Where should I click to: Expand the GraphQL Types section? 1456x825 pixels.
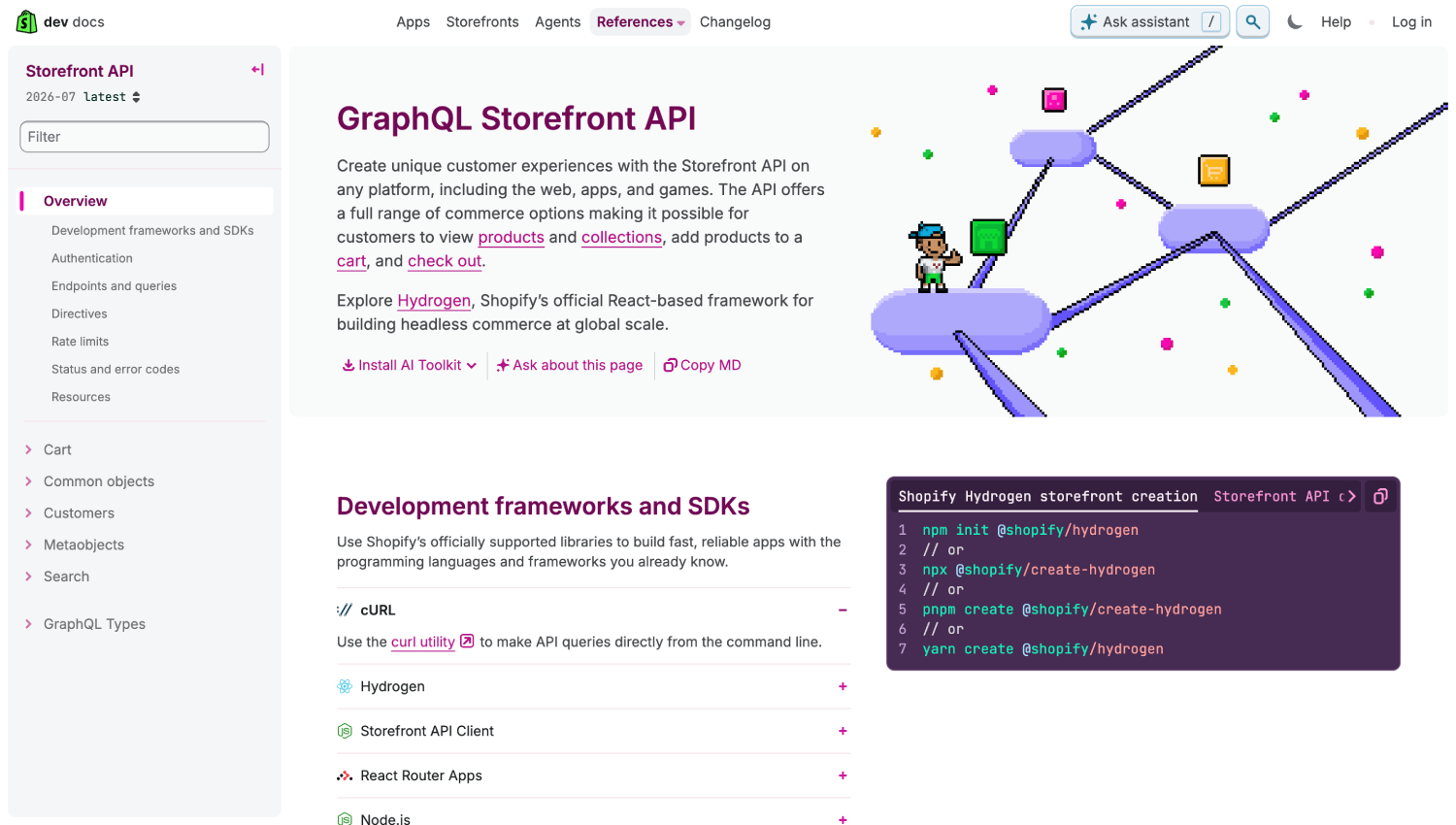pyautogui.click(x=28, y=624)
